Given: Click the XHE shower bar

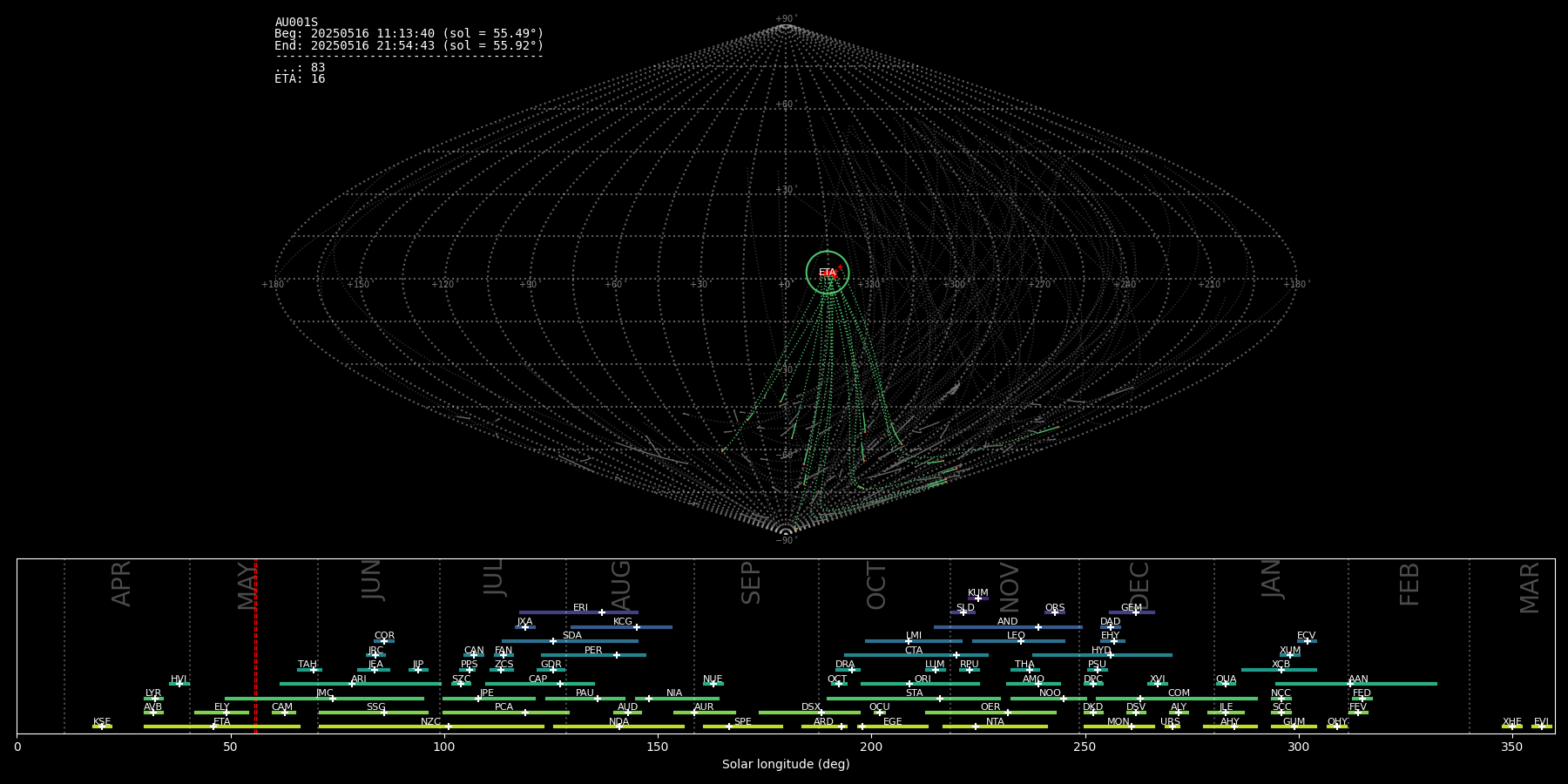Looking at the screenshot, I should click(1512, 727).
